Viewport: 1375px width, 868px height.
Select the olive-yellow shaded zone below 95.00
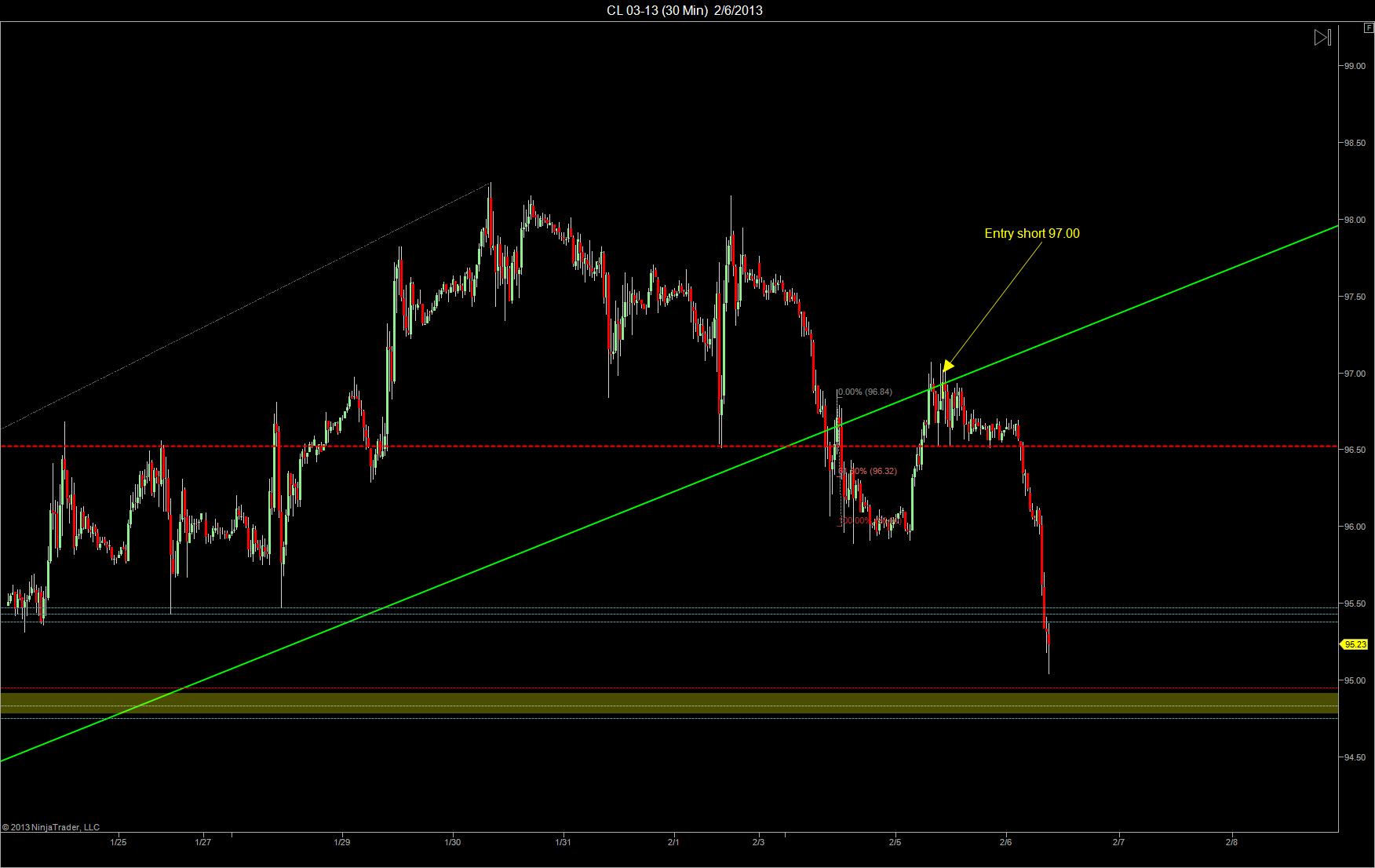click(x=669, y=702)
